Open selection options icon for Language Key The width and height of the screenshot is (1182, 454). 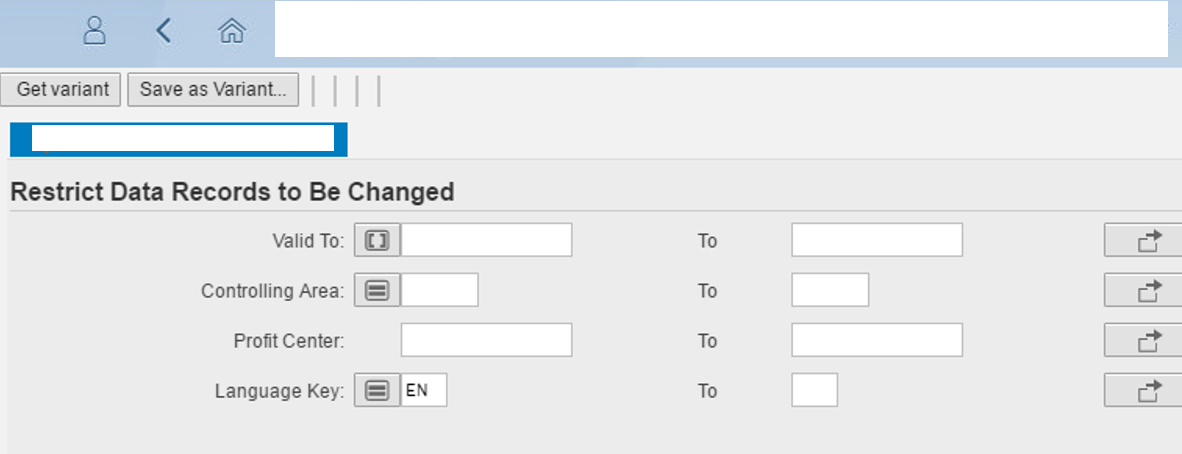point(377,391)
